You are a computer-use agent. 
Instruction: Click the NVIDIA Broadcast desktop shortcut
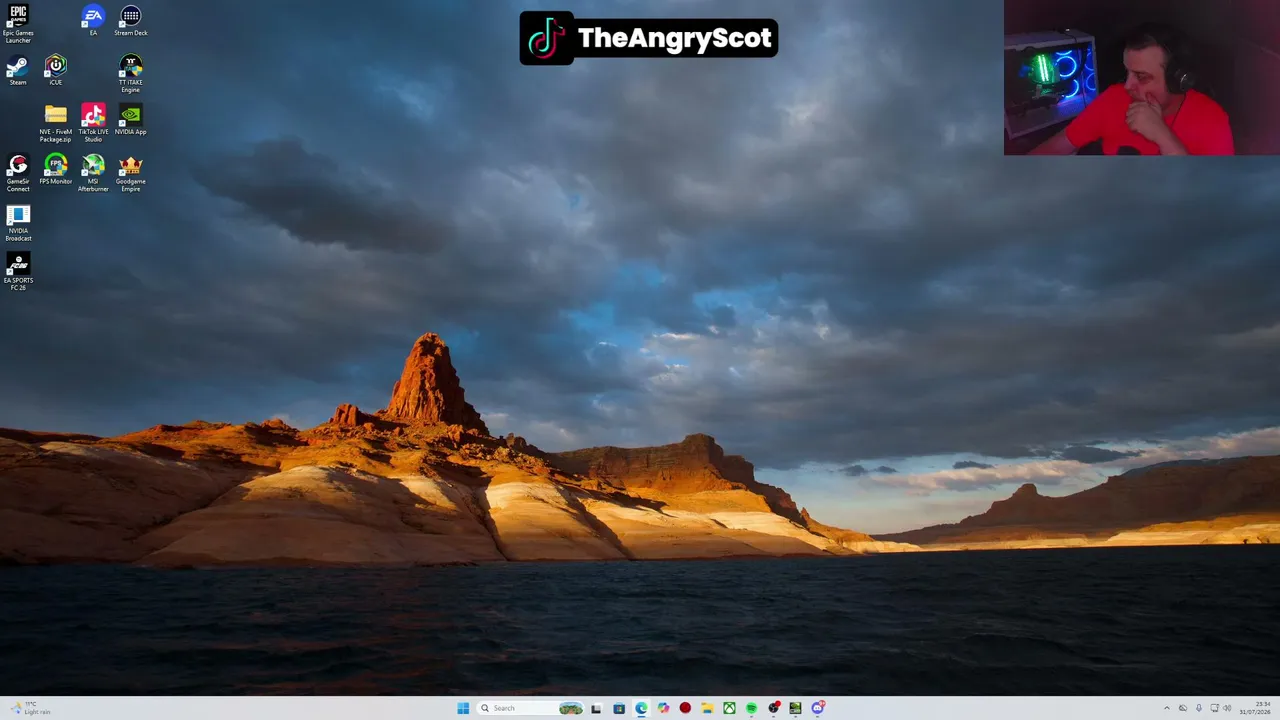(x=18, y=223)
